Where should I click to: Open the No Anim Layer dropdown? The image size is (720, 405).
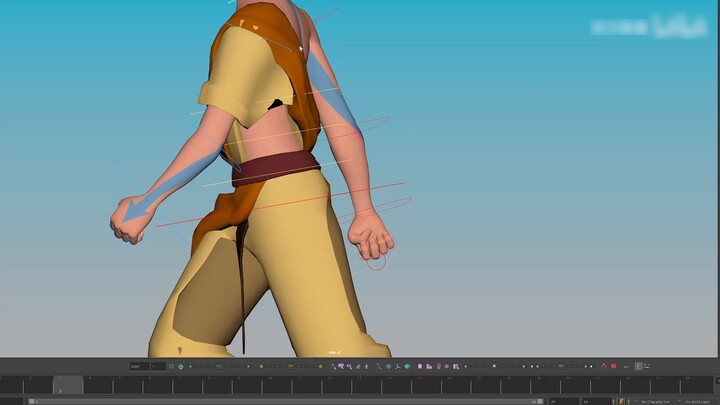(698, 400)
